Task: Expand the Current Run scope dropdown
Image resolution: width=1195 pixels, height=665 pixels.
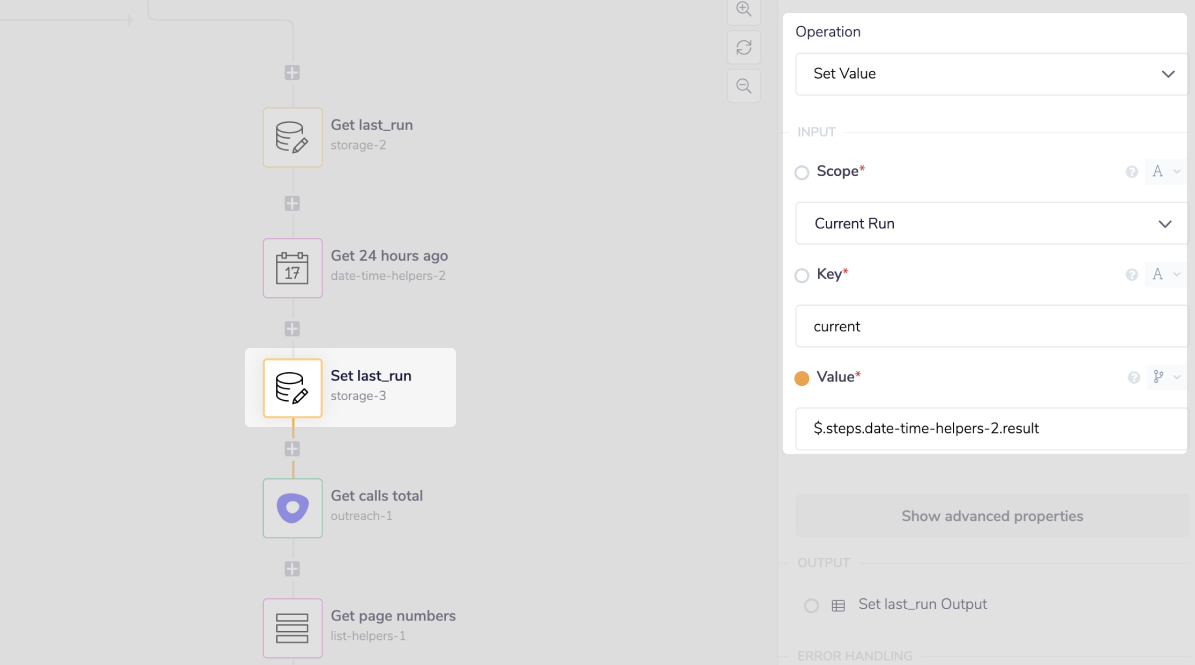Action: click(x=990, y=224)
